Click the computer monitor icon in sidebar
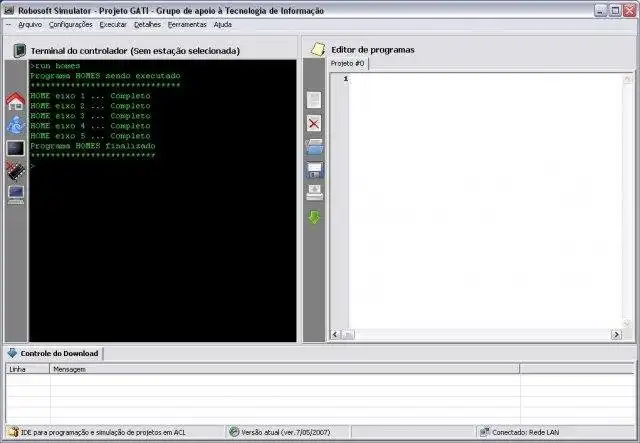Screen dimensions: 640x443 click(16, 195)
